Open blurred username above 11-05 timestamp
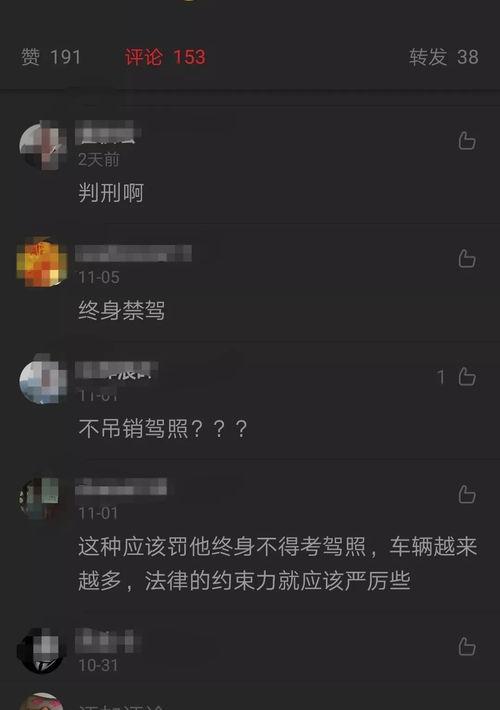Image resolution: width=500 pixels, height=710 pixels. 133,253
